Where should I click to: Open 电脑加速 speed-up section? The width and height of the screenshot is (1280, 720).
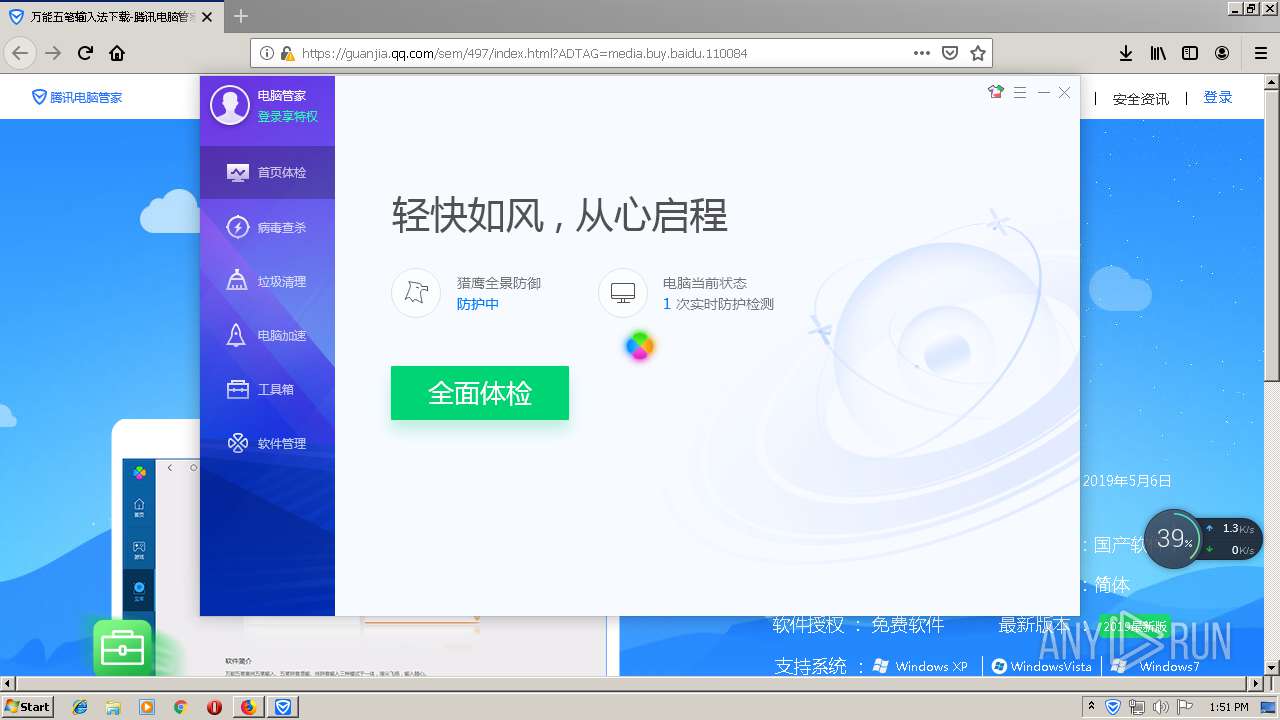tap(267, 335)
